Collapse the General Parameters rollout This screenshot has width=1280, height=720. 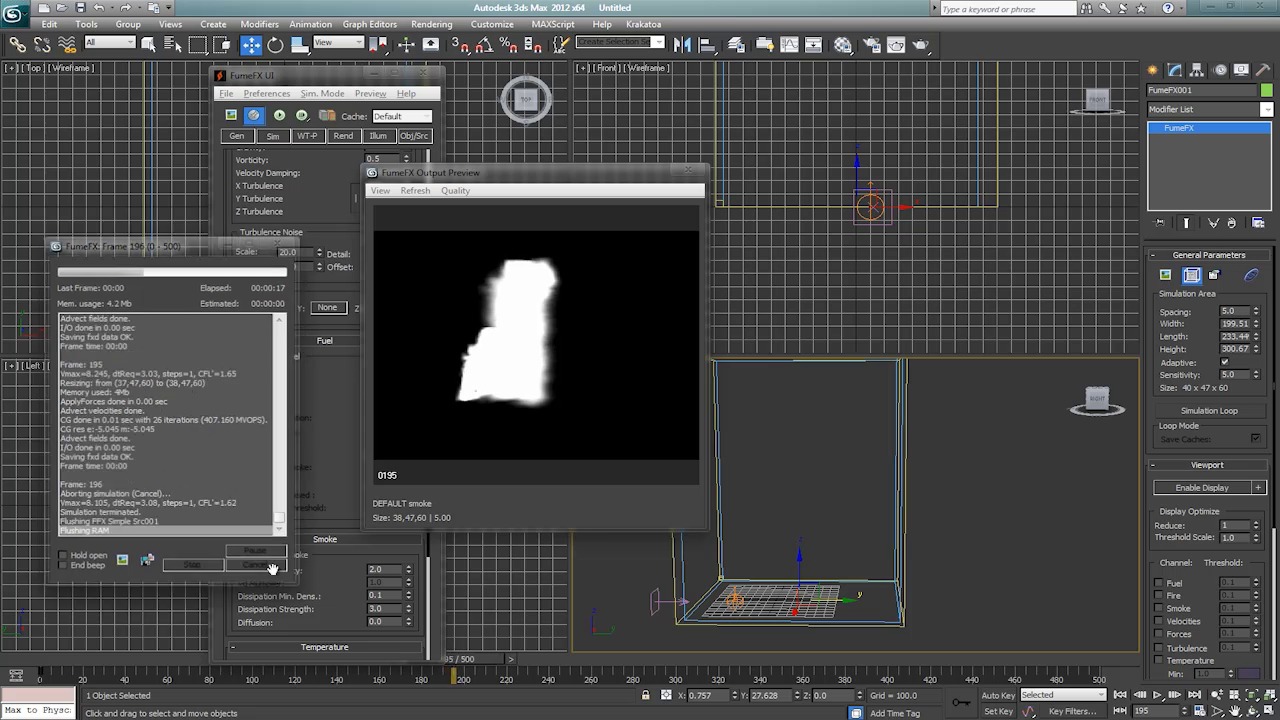click(x=1208, y=255)
